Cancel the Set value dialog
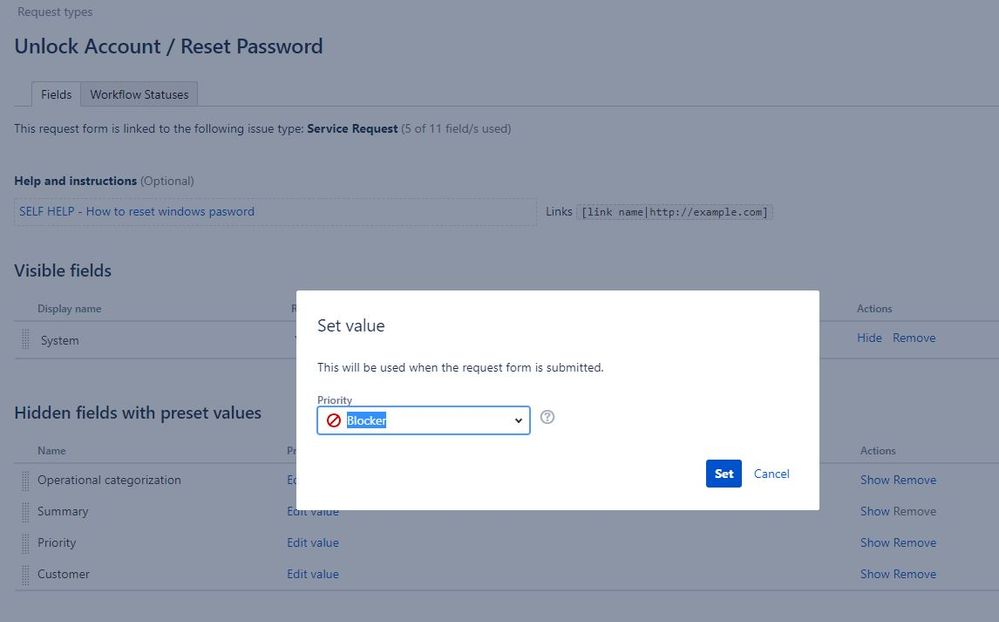This screenshot has width=999, height=622. [771, 474]
